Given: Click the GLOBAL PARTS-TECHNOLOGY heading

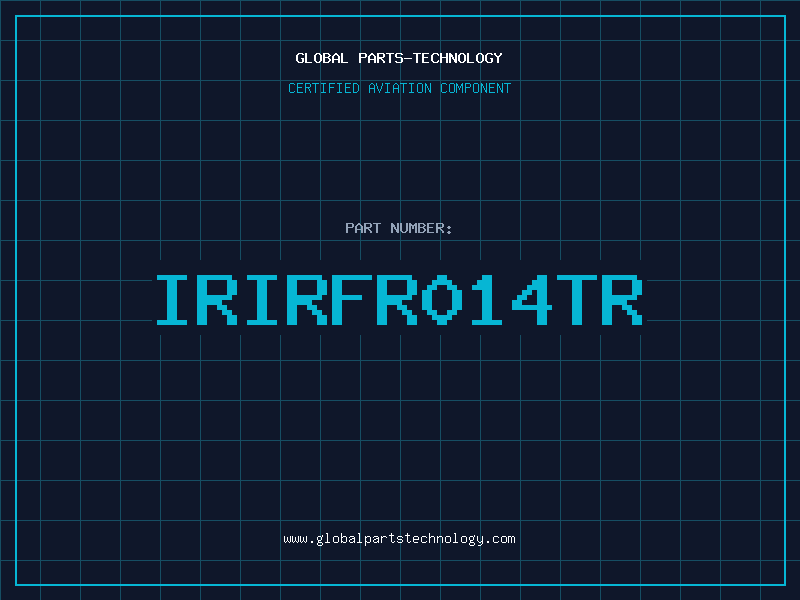Looking at the screenshot, I should point(399,58).
